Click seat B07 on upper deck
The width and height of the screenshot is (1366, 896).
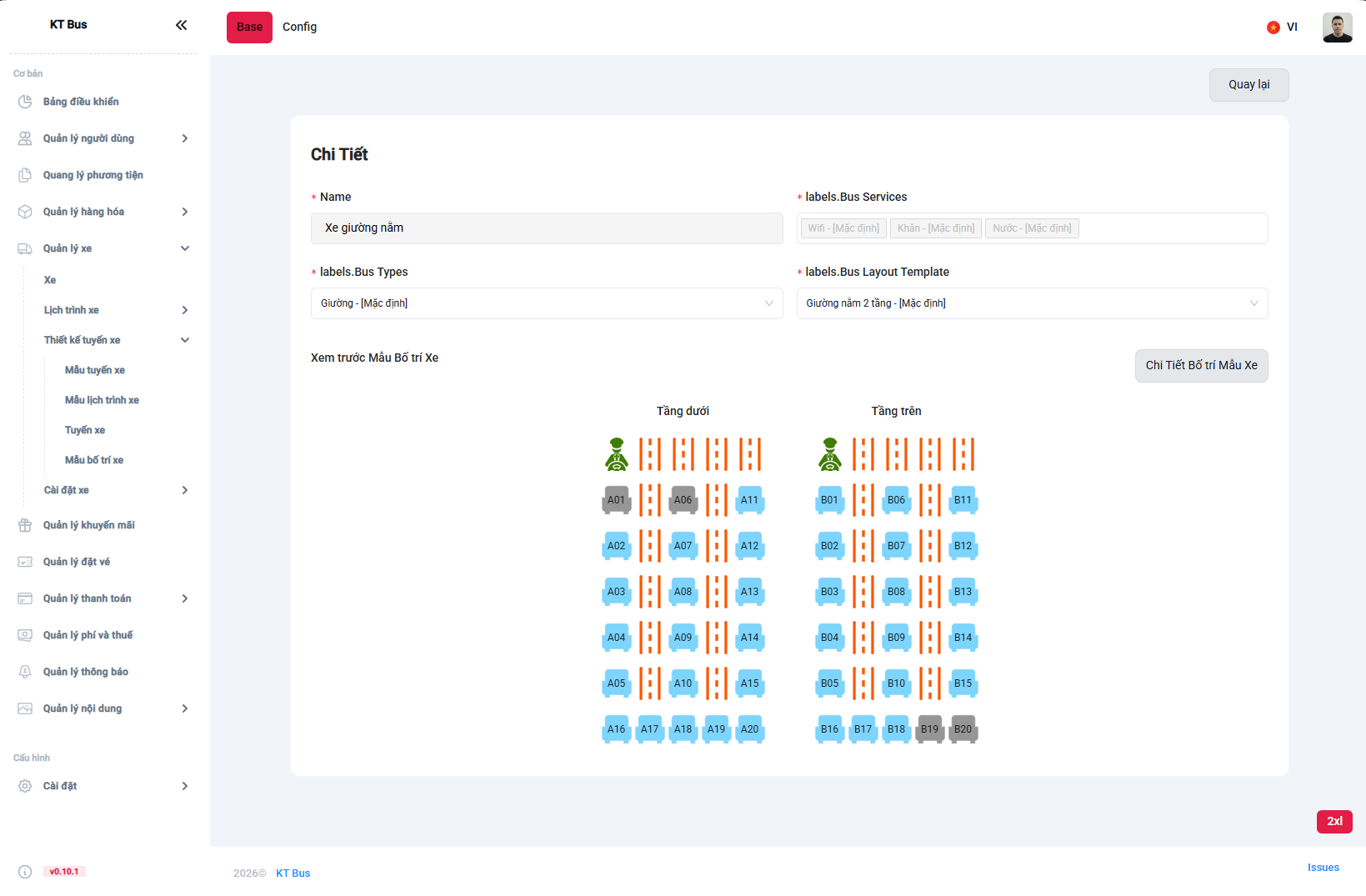[896, 546]
